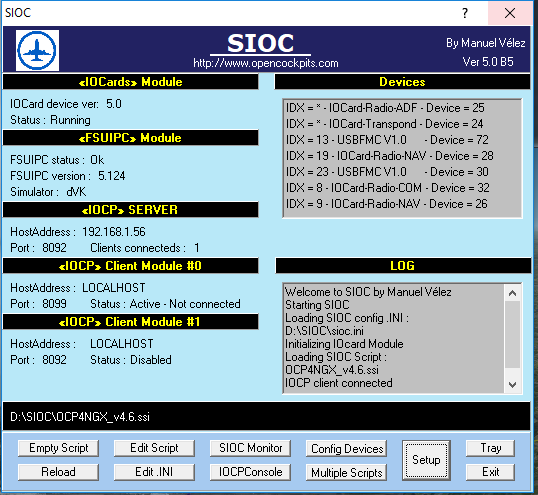Screen dimensions: 538x495
Task: Click the 'Initializing IOcard Module' log line
Action: tap(344, 344)
